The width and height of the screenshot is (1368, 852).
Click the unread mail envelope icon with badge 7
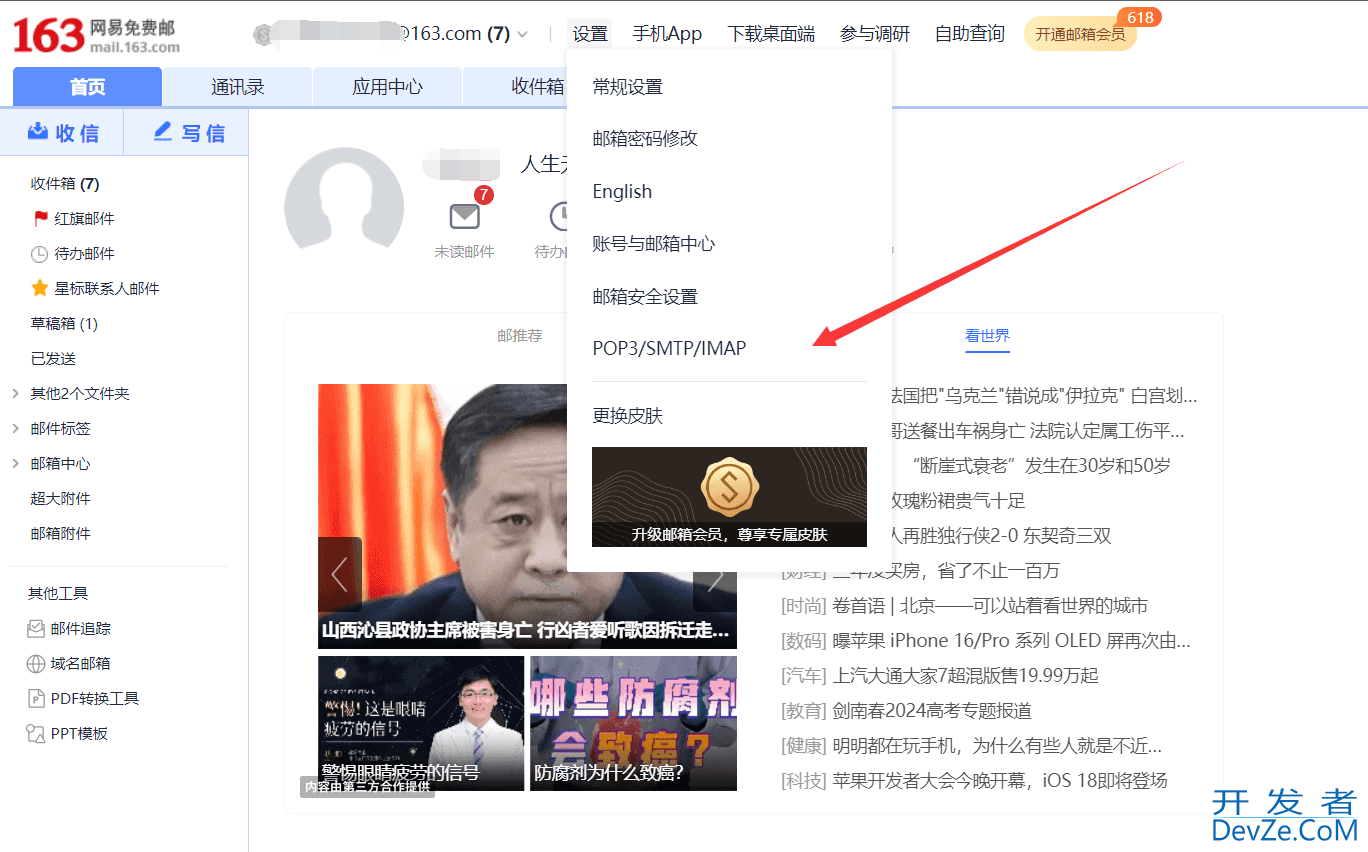tap(464, 216)
